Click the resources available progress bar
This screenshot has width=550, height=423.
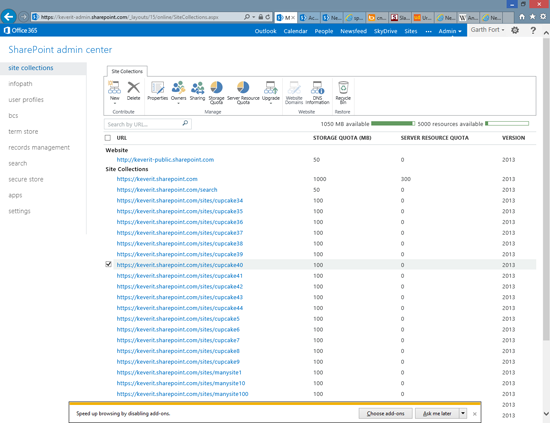point(507,123)
